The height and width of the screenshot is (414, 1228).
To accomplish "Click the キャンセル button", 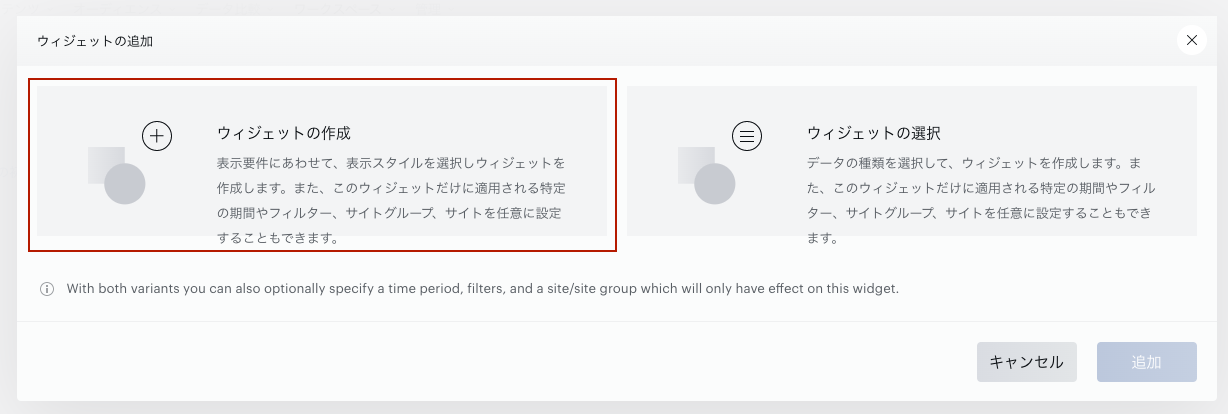I will pos(1026,362).
